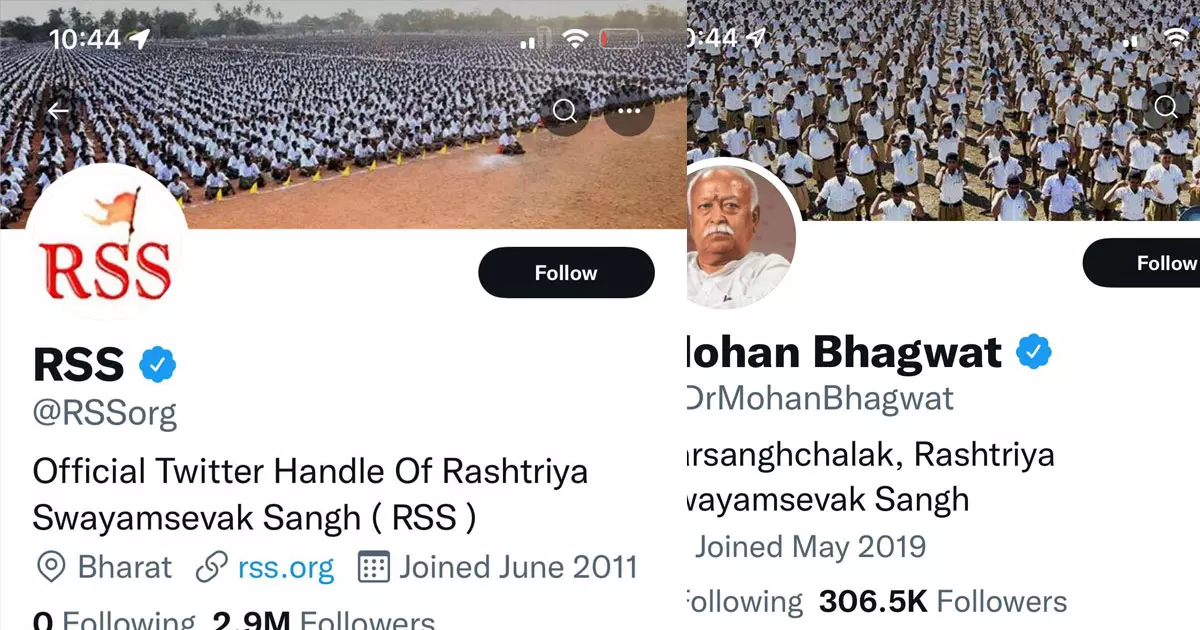The height and width of the screenshot is (630, 1200).
Task: Click Mohan Bhagwat's verified badge
Action: click(x=1035, y=352)
